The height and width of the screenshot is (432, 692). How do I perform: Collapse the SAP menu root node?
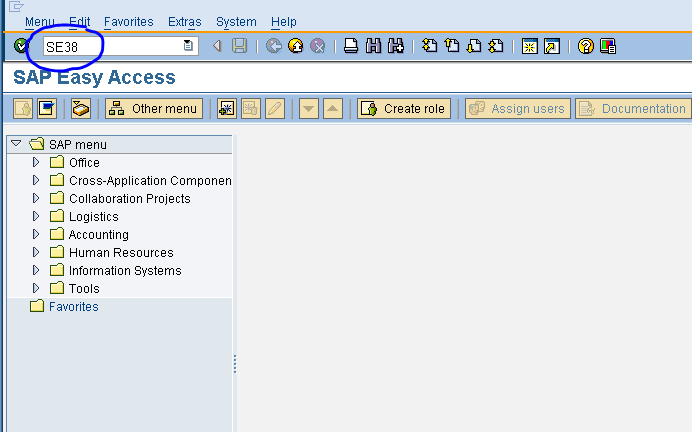click(x=16, y=143)
